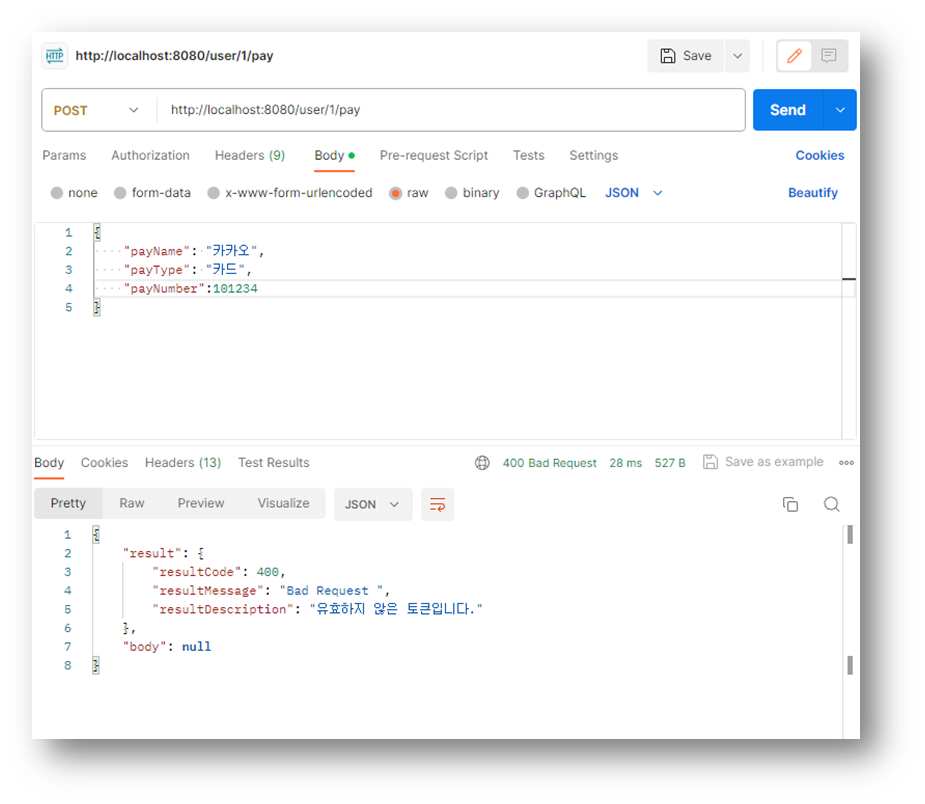The height and width of the screenshot is (804, 925).
Task: Click the response scrollbar thumb
Action: coord(849,535)
